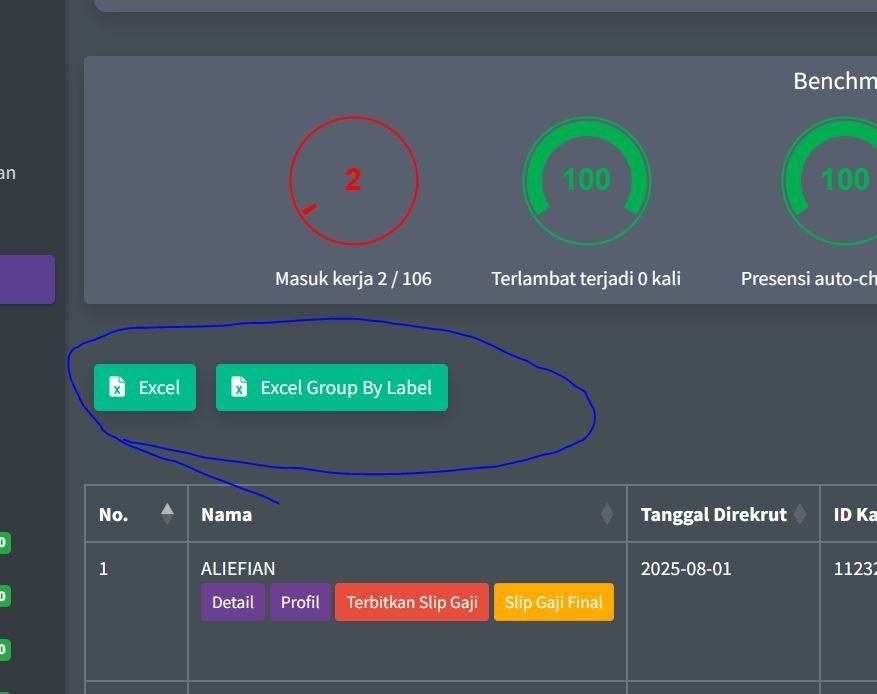Click the red Masuk kerja gauge
Viewport: 877px width, 694px height.
coord(353,181)
